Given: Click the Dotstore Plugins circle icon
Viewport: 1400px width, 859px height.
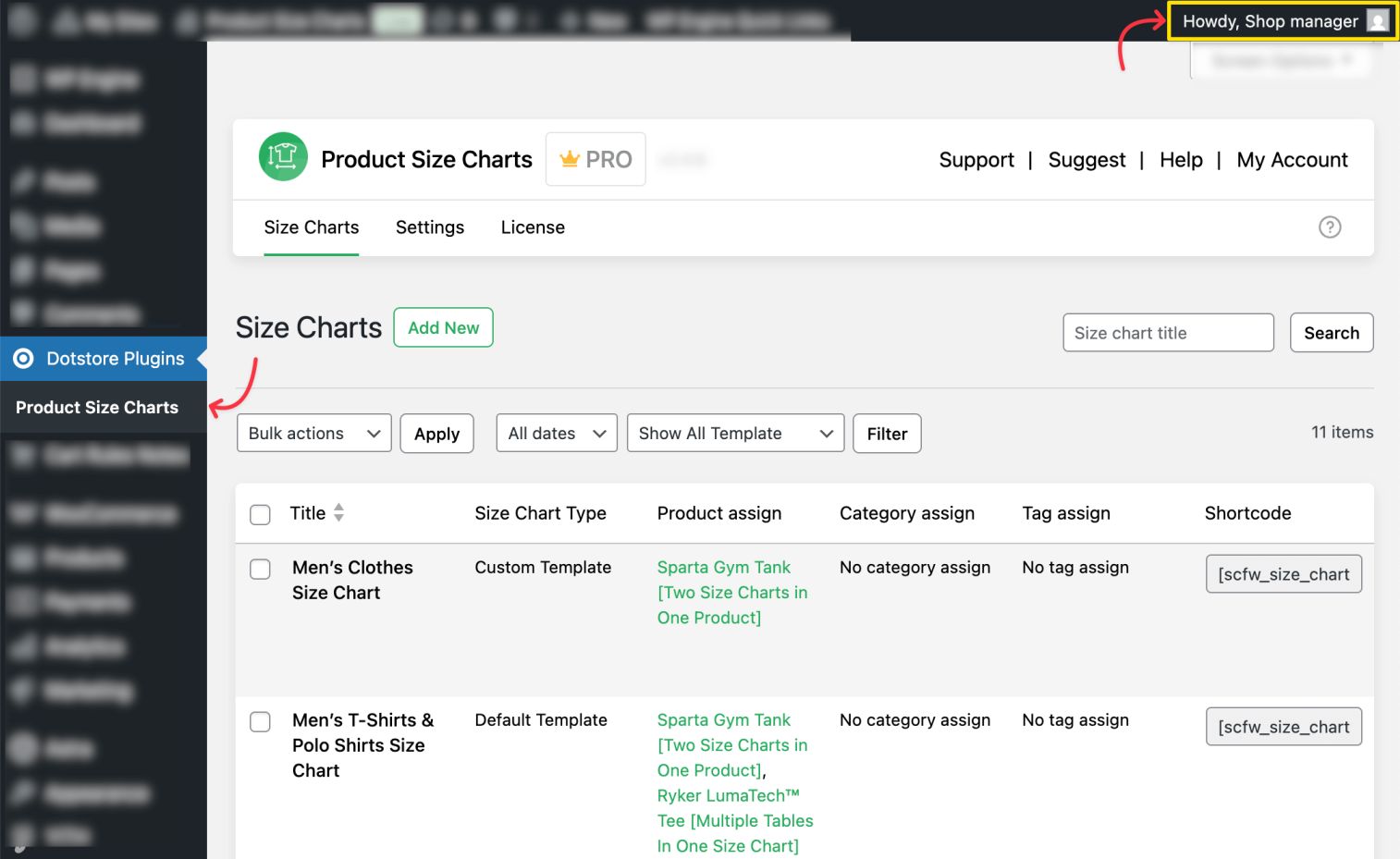Looking at the screenshot, I should point(23,359).
